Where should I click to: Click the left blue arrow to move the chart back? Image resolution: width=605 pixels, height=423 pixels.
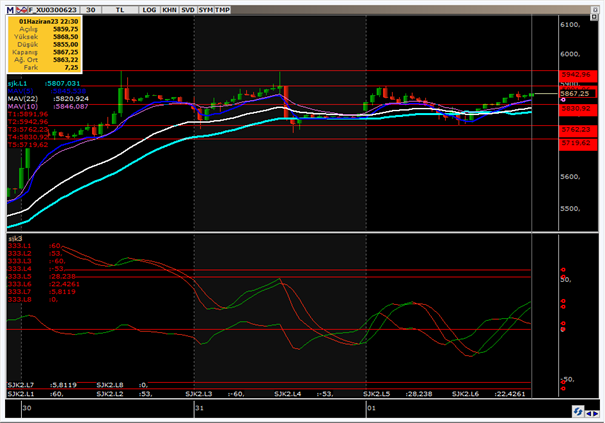click(x=589, y=414)
